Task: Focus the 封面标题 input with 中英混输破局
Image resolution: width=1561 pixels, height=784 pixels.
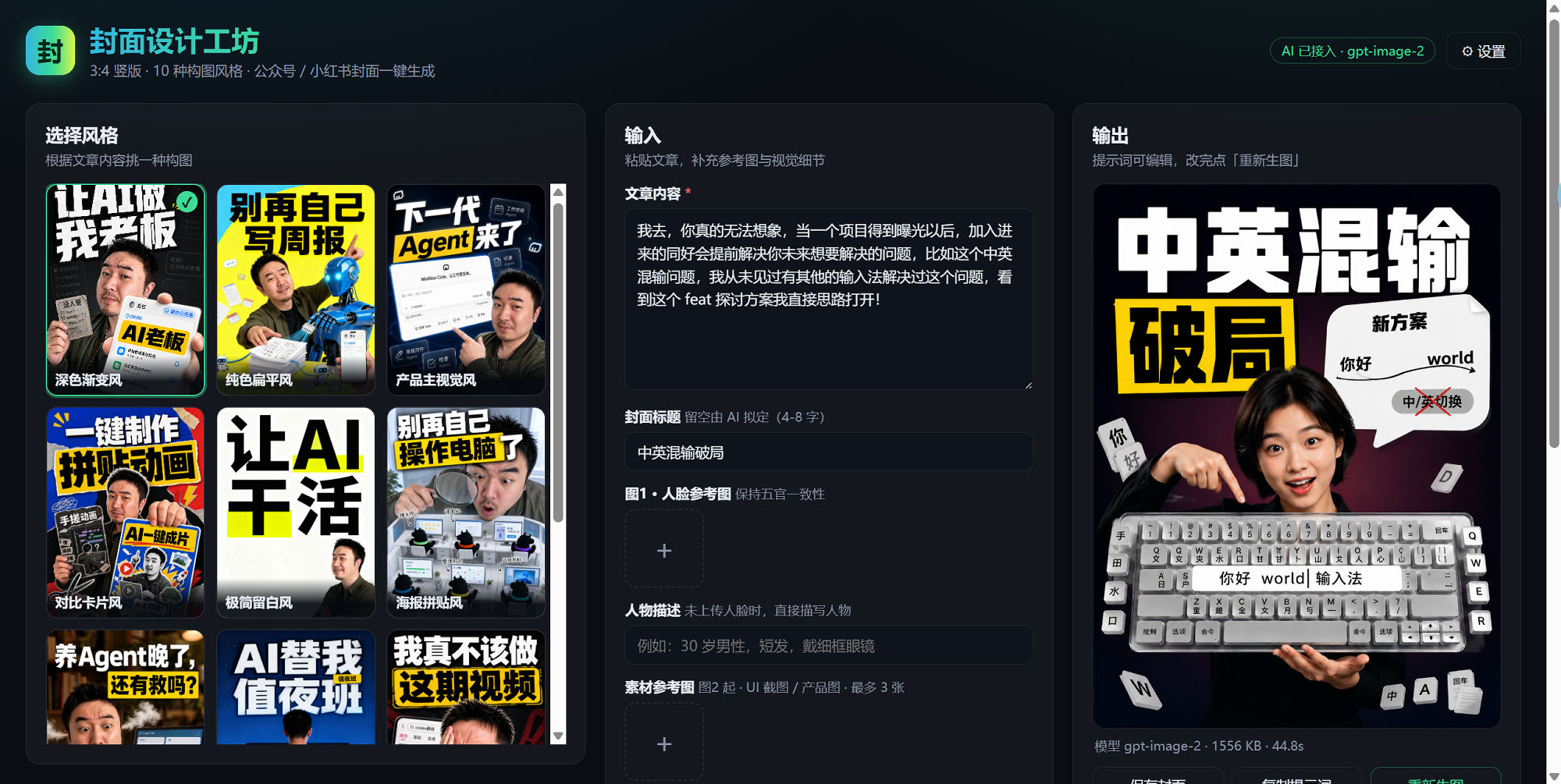Action: [x=829, y=452]
